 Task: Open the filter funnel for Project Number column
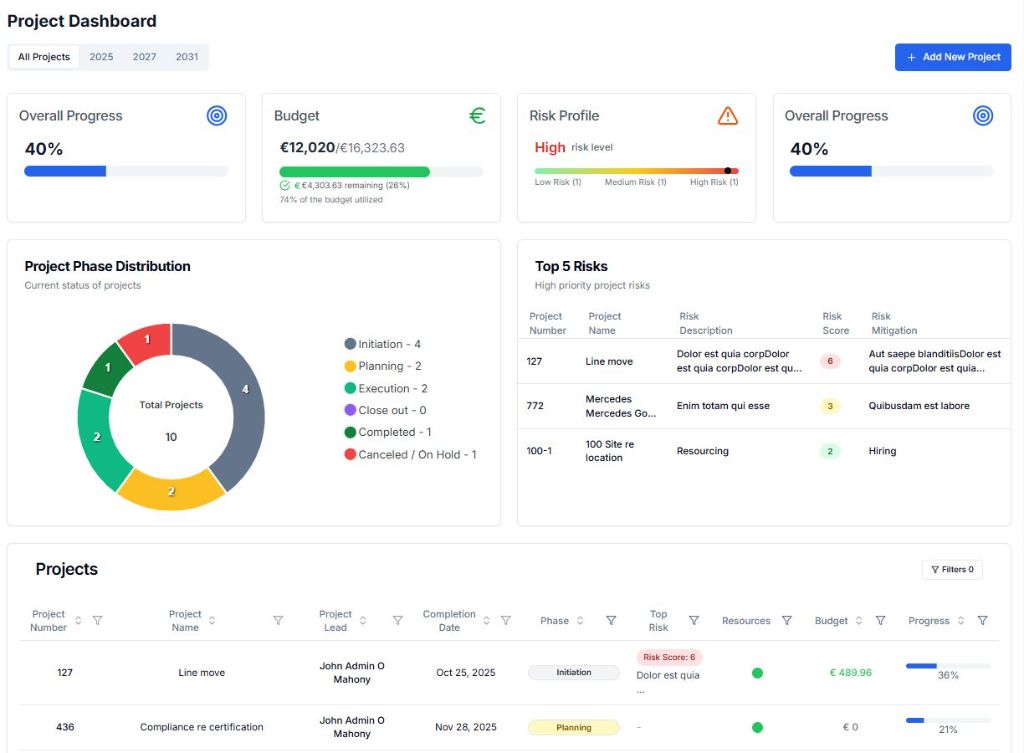97,620
